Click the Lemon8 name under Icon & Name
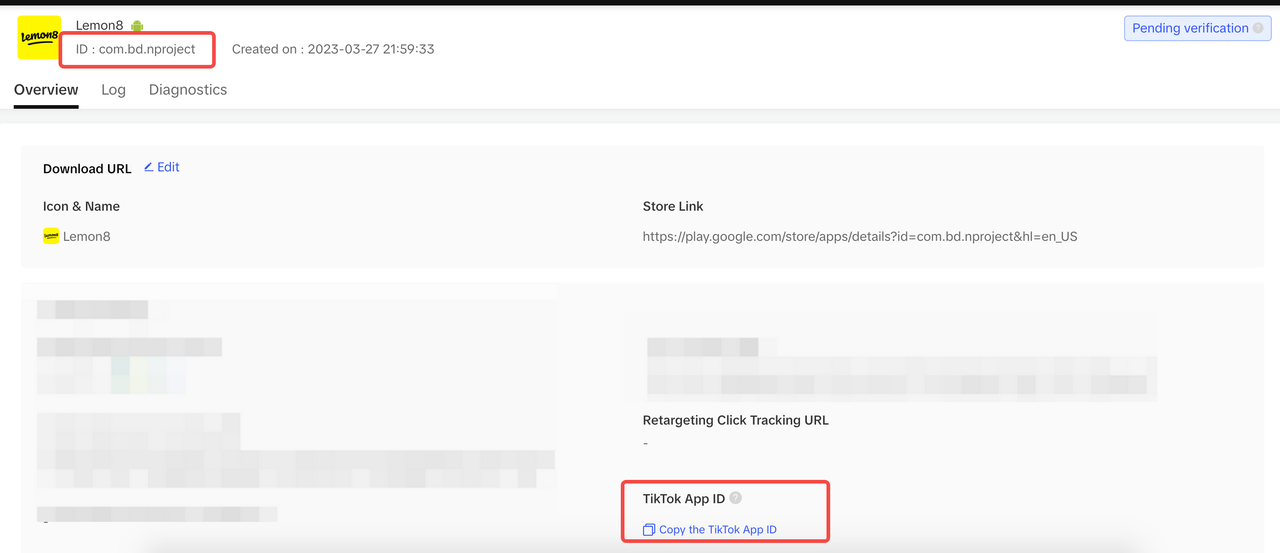This screenshot has width=1280, height=553. tap(87, 237)
